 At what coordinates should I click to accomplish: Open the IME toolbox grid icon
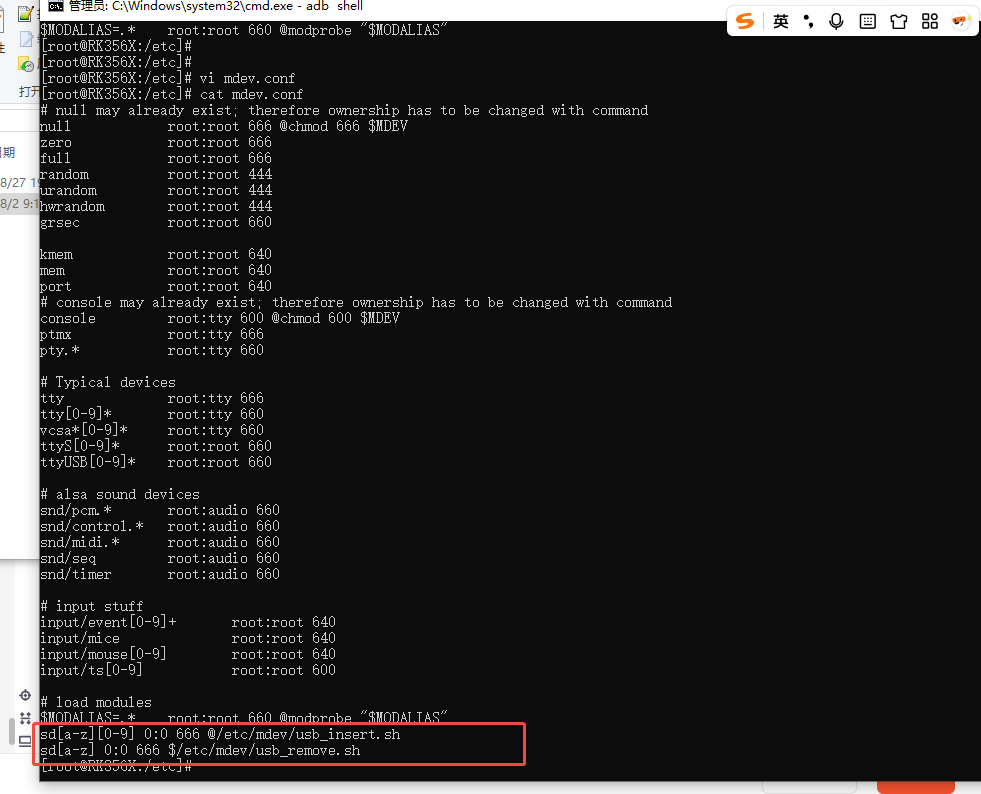tap(930, 22)
